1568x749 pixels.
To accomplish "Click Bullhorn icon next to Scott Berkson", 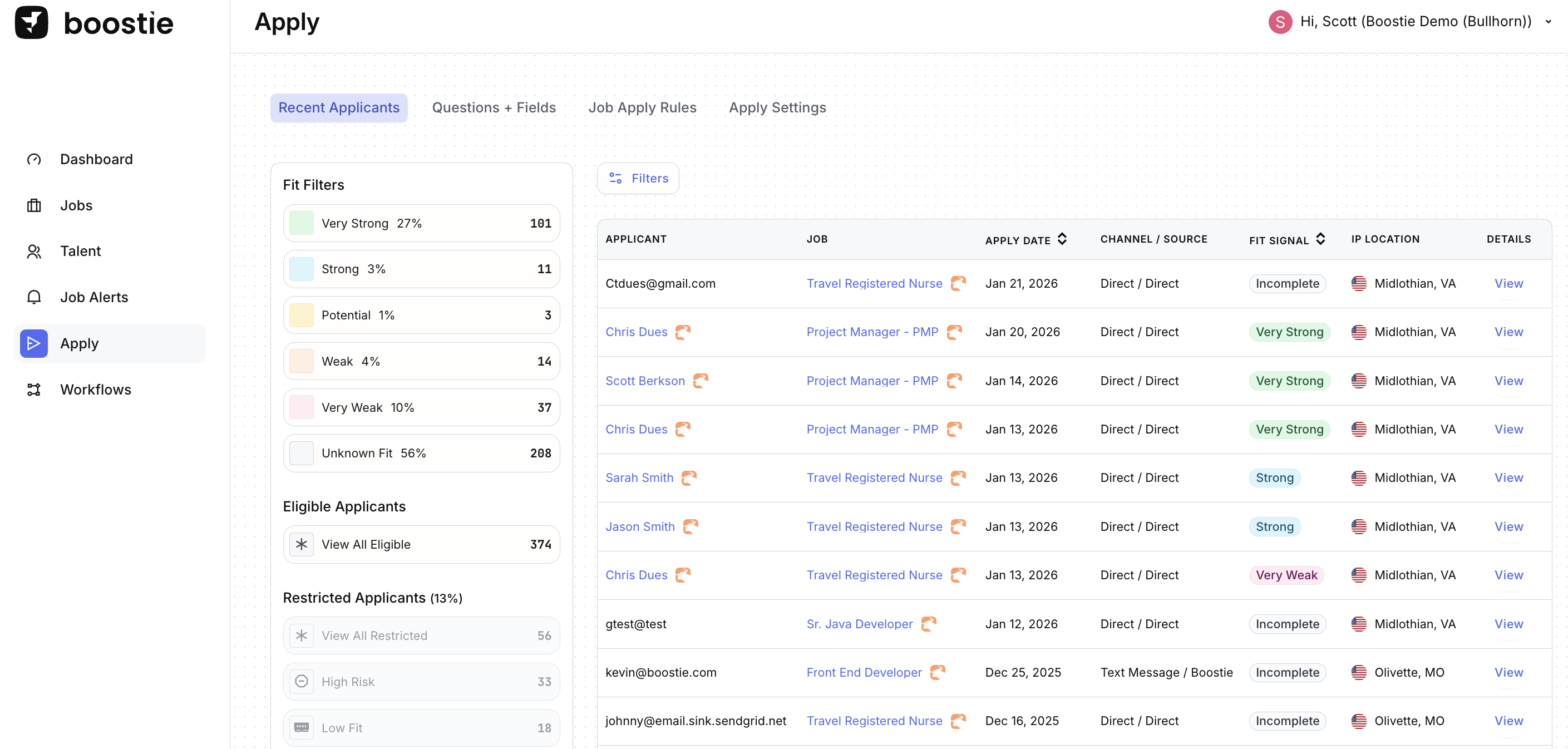I will (701, 381).
